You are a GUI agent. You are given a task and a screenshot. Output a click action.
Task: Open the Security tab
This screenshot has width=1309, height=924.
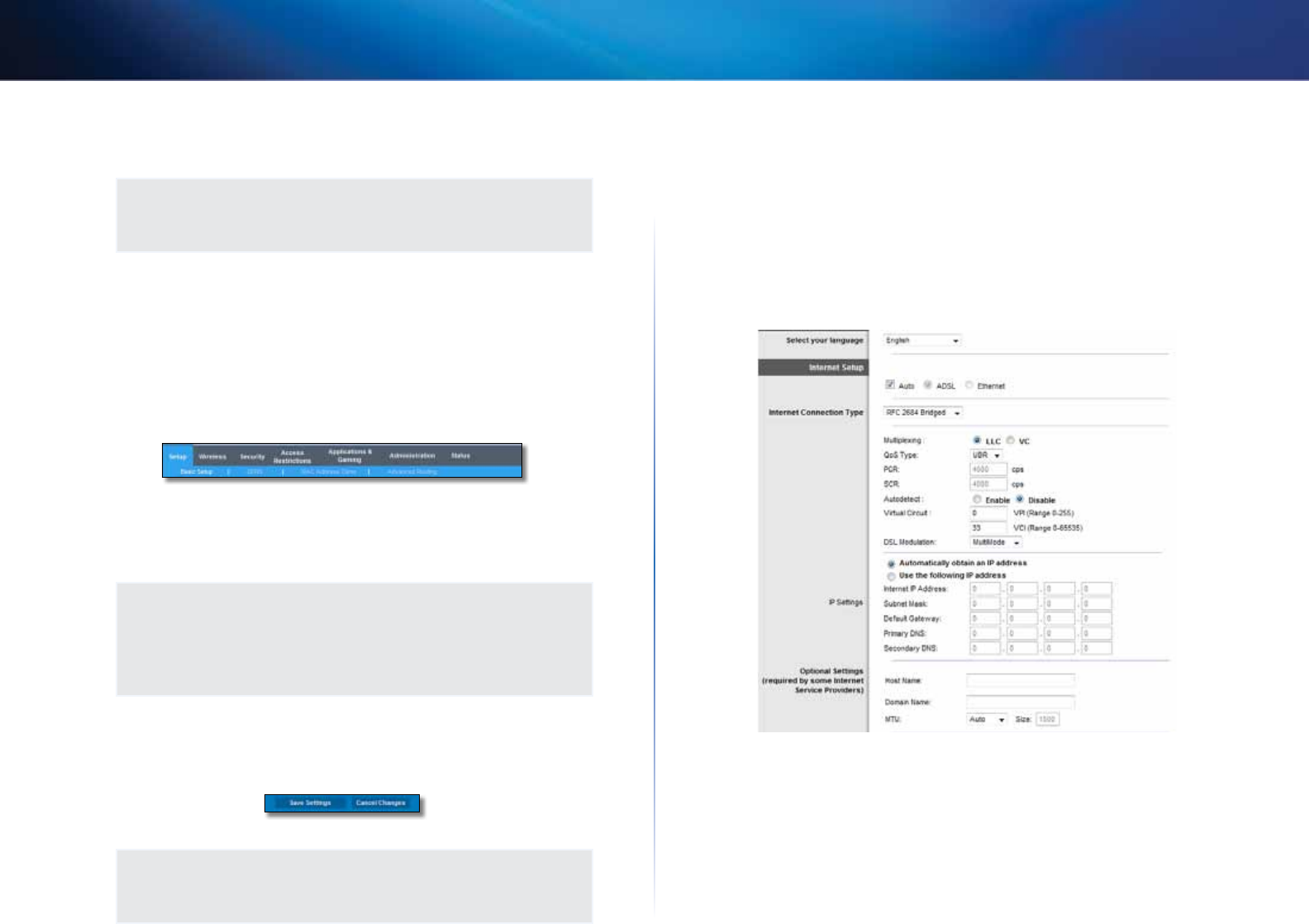(x=252, y=456)
